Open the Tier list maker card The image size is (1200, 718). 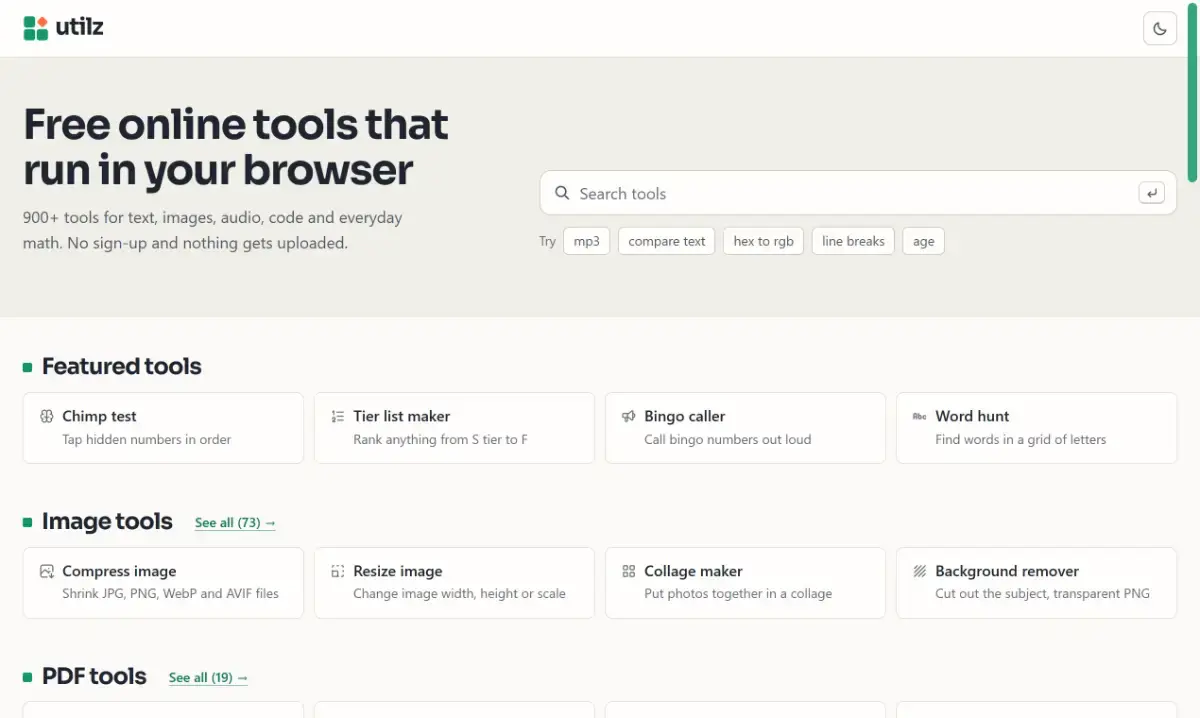click(454, 428)
